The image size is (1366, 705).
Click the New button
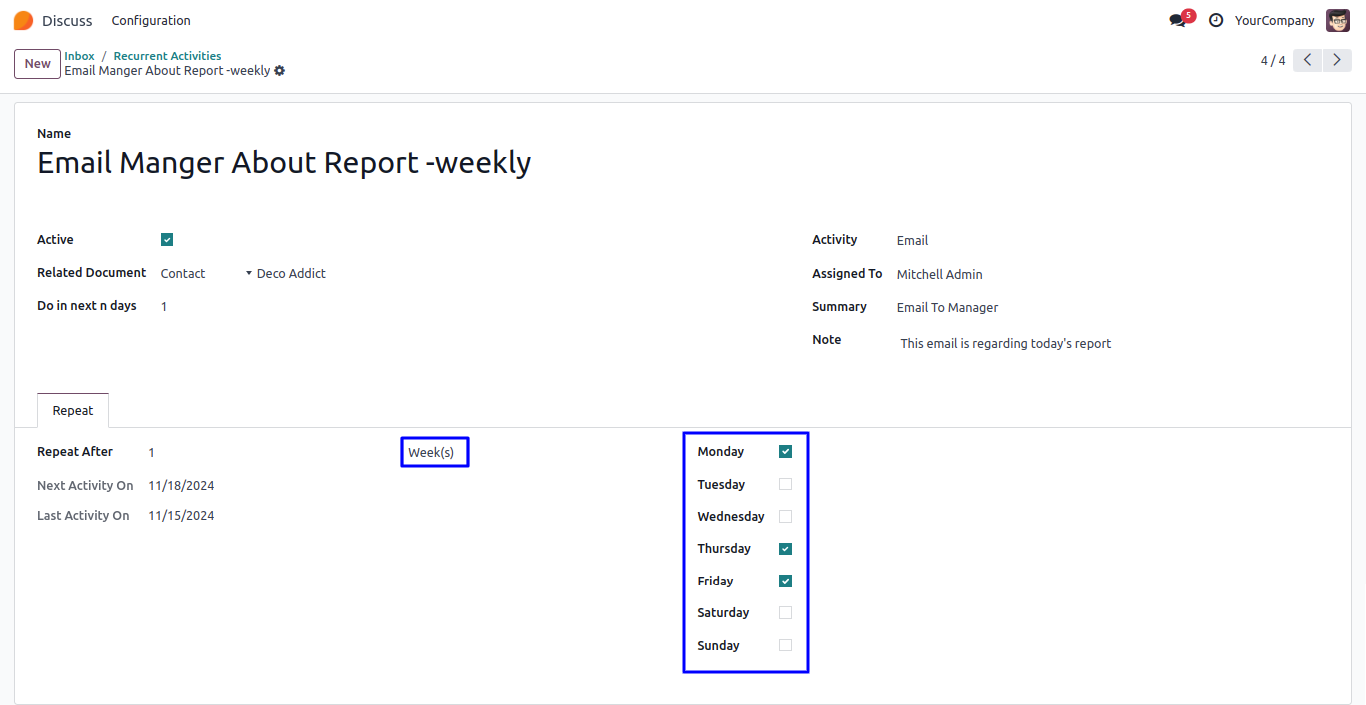[38, 64]
